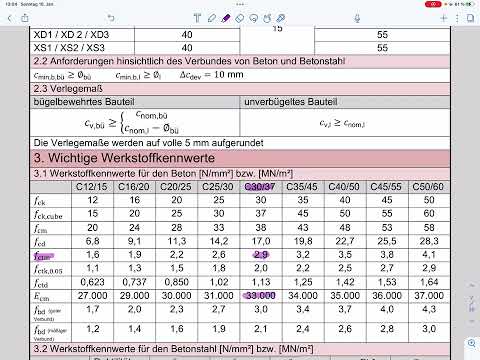Select the purple Highlighter tool
The height and width of the screenshot is (360, 480).
(x=226, y=18)
